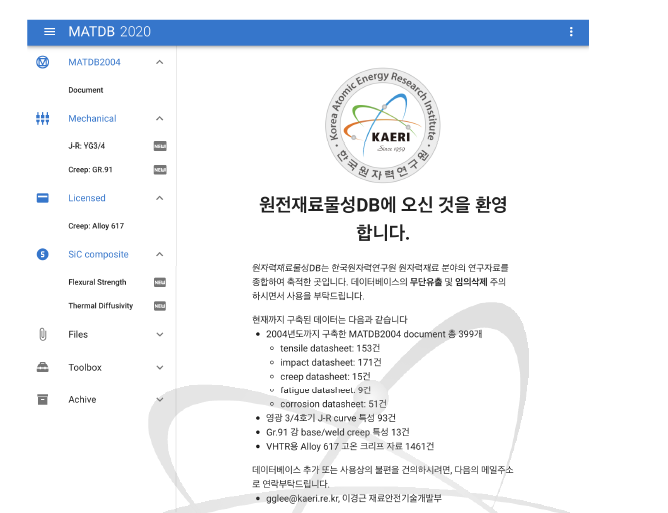Screen dimensions: 668x513
Task: Click the 'J-R curve 특성 93건' bullet
Action: tap(331, 418)
